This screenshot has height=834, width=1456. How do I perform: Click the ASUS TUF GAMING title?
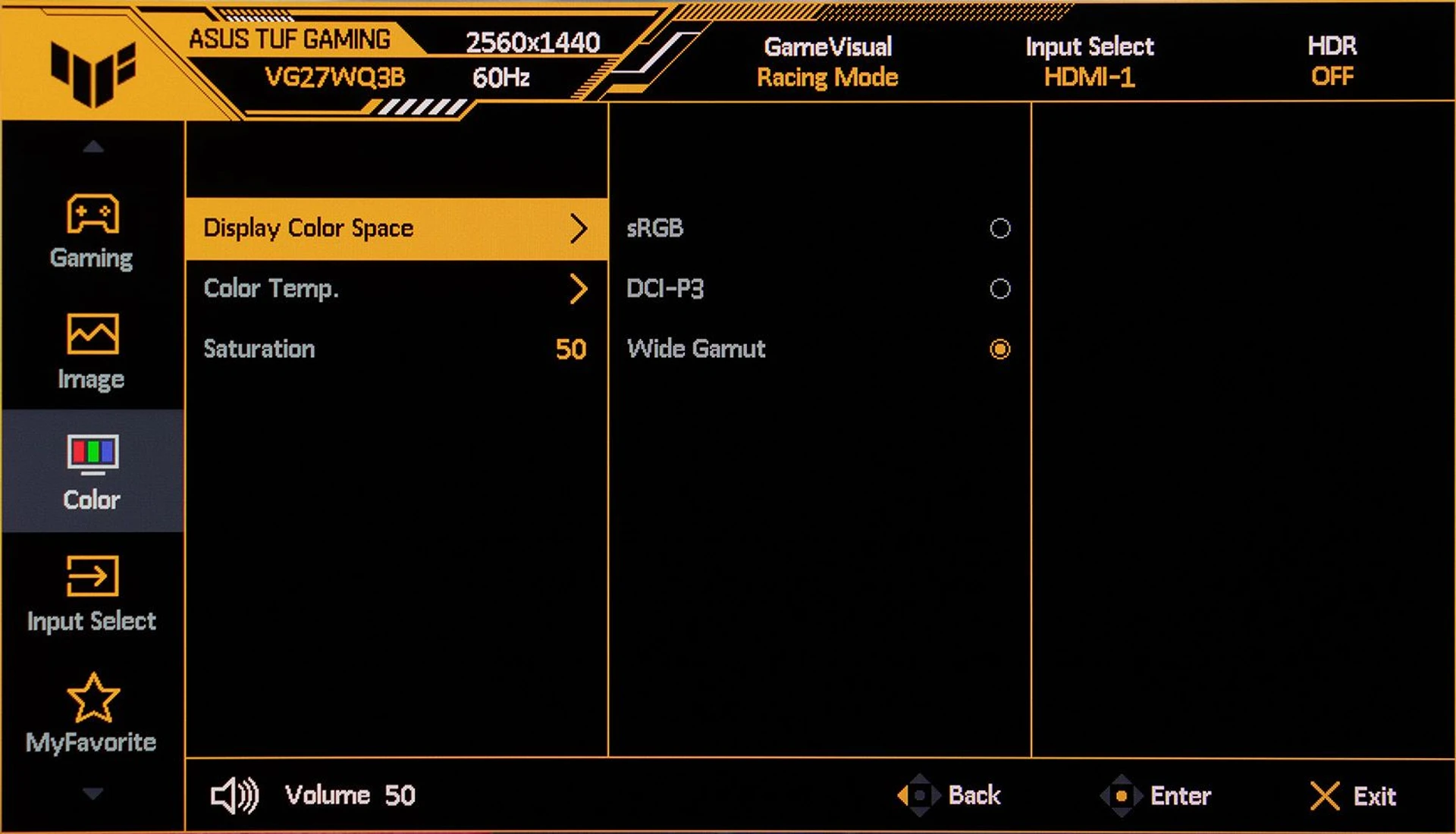[290, 39]
